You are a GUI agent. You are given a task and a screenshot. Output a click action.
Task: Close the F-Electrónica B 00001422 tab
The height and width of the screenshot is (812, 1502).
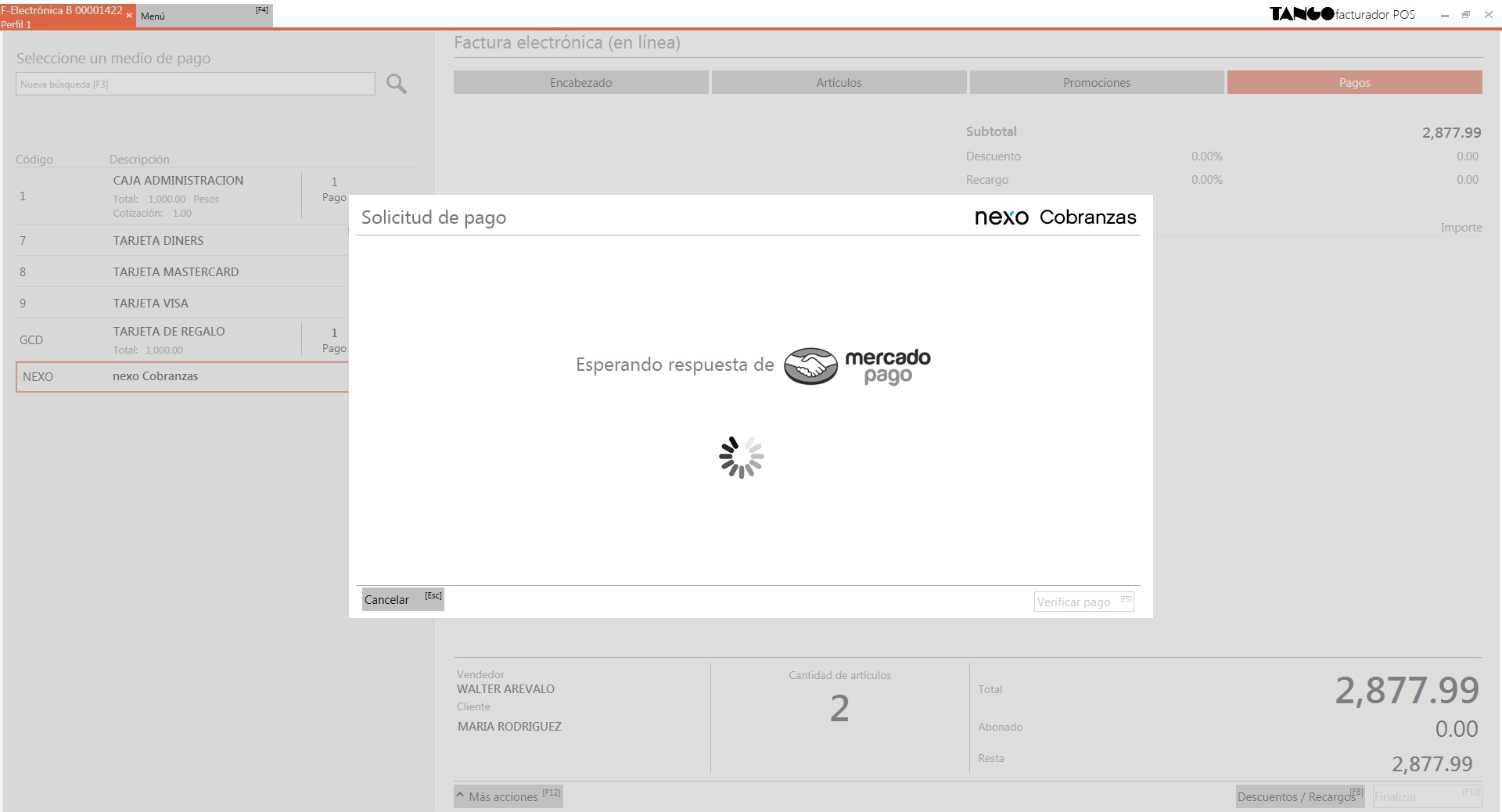pos(129,16)
